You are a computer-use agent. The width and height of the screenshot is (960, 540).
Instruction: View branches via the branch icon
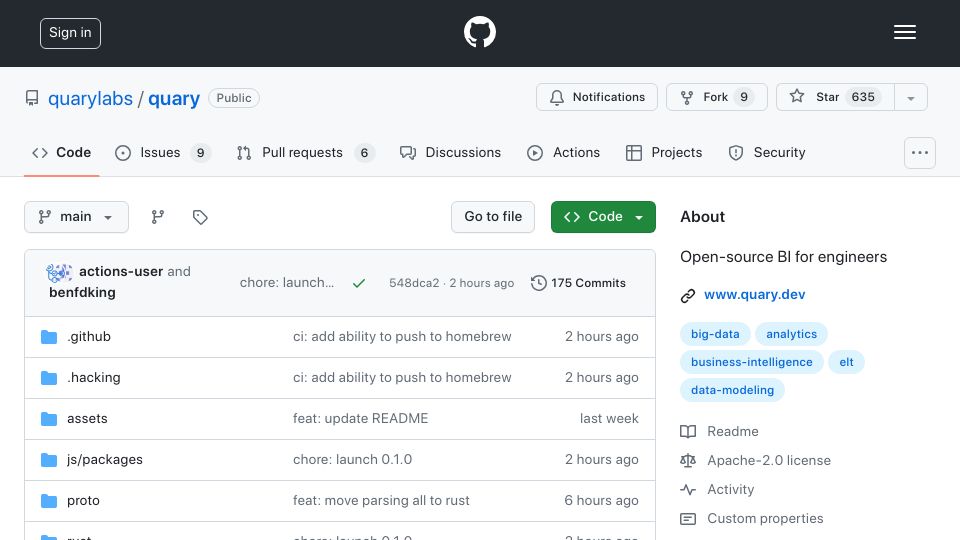pos(158,217)
